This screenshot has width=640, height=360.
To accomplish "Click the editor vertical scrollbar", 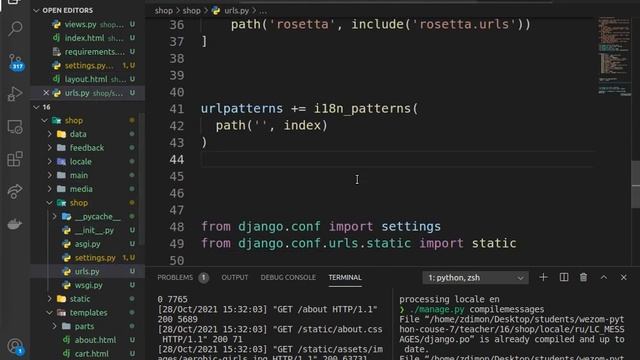I will pos(636,184).
